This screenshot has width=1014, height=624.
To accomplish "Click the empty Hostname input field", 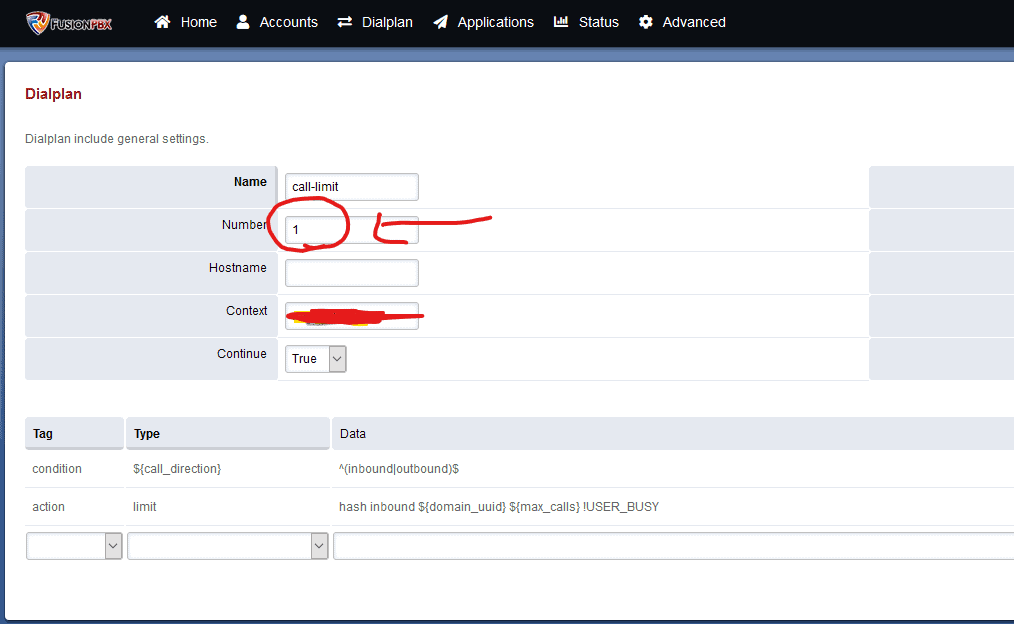I will click(351, 273).
